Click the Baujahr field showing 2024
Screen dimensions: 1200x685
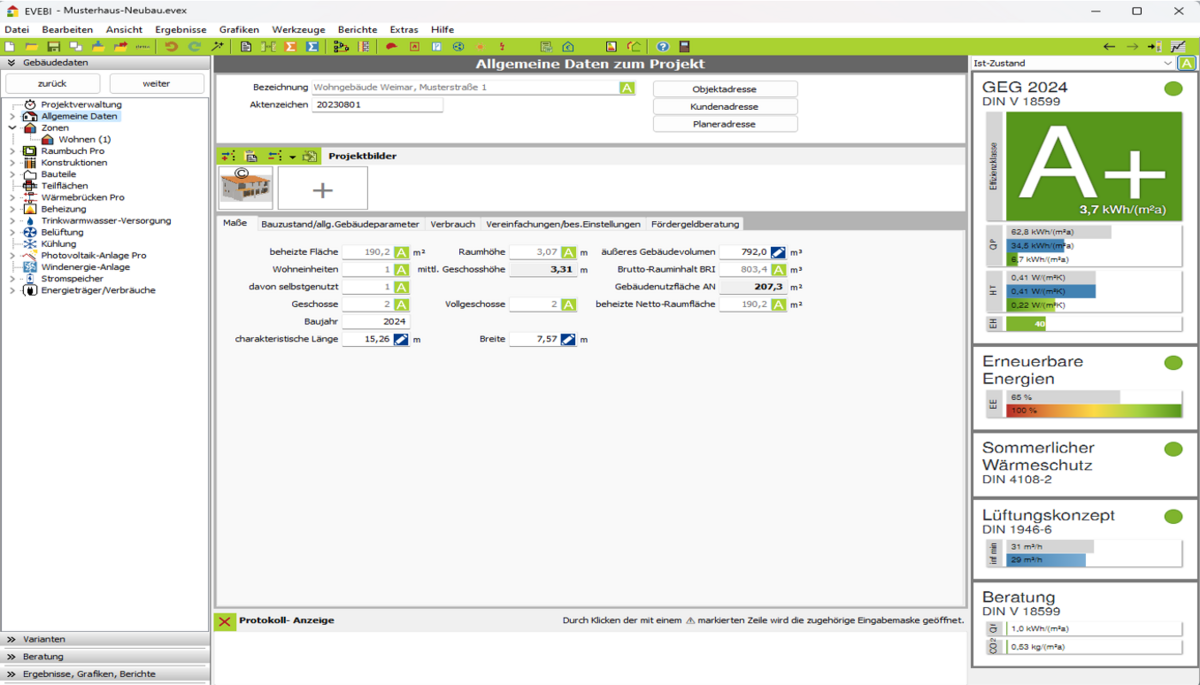(x=376, y=322)
